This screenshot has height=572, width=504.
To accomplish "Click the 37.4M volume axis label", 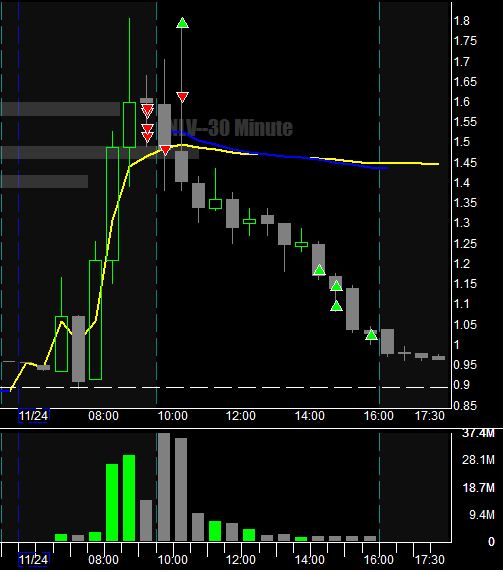I will tap(478, 434).
